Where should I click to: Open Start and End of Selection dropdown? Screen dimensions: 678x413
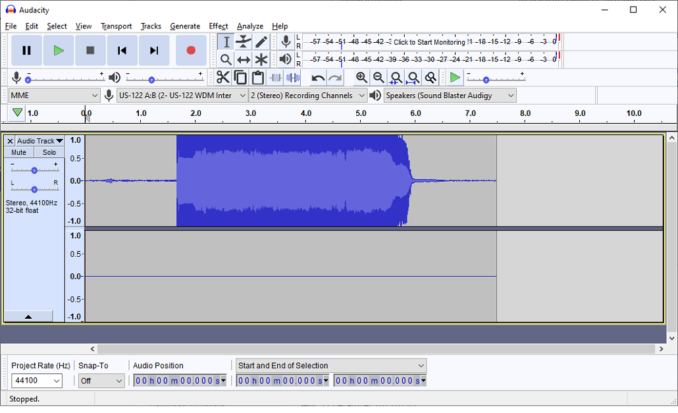click(x=331, y=365)
